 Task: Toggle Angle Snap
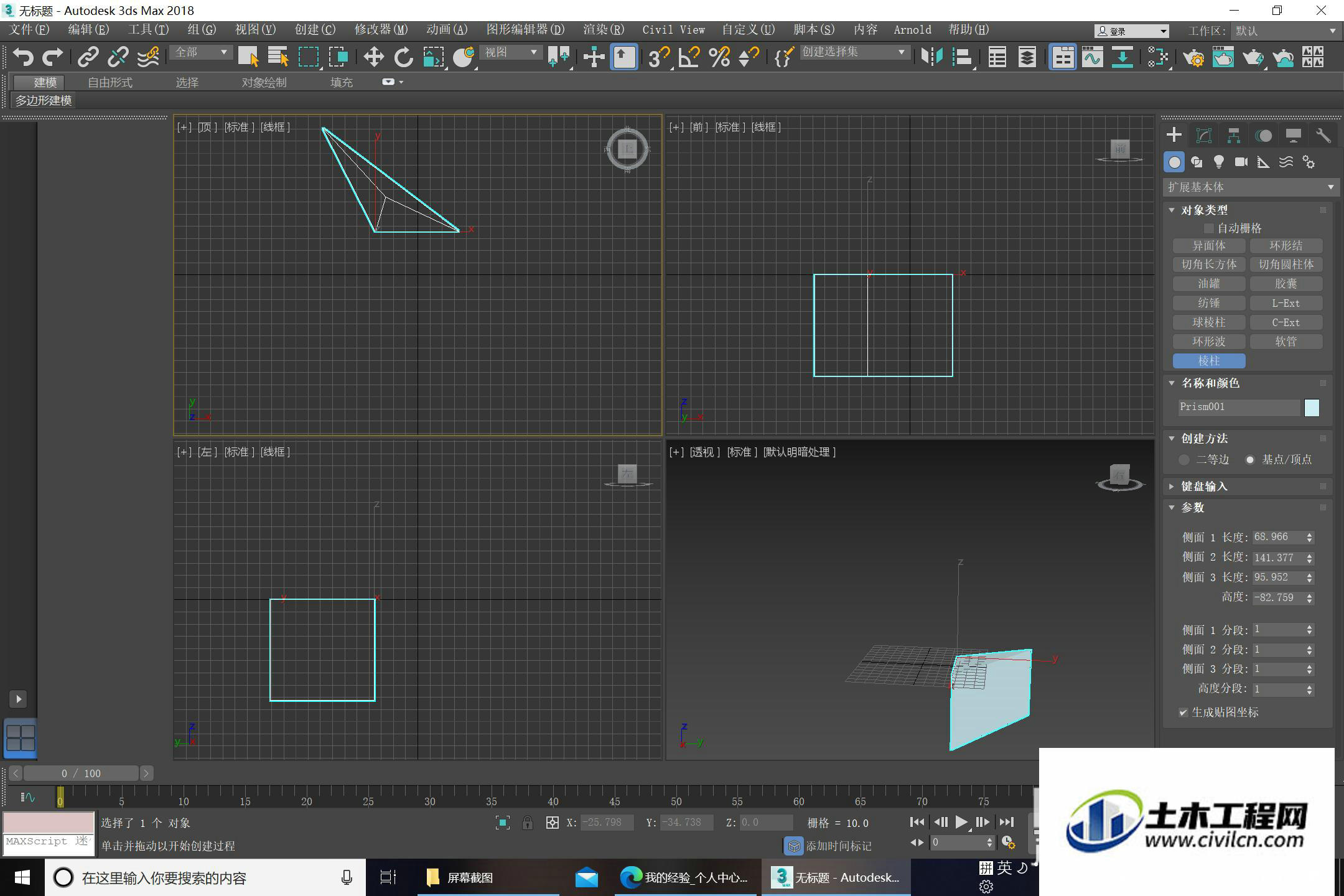[689, 57]
